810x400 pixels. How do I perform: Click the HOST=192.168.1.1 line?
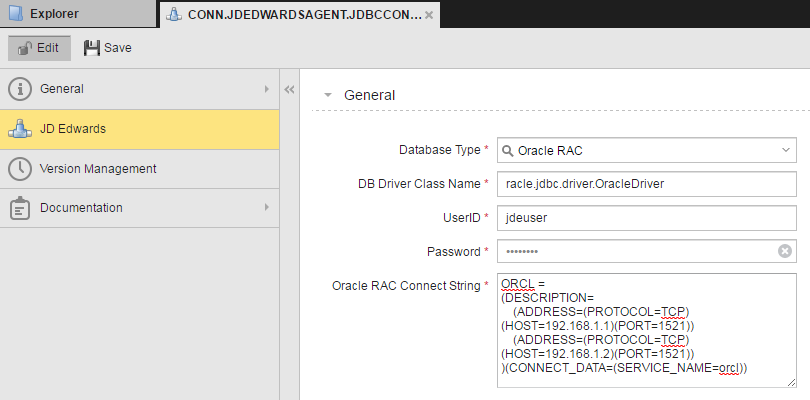pyautogui.click(x=598, y=326)
